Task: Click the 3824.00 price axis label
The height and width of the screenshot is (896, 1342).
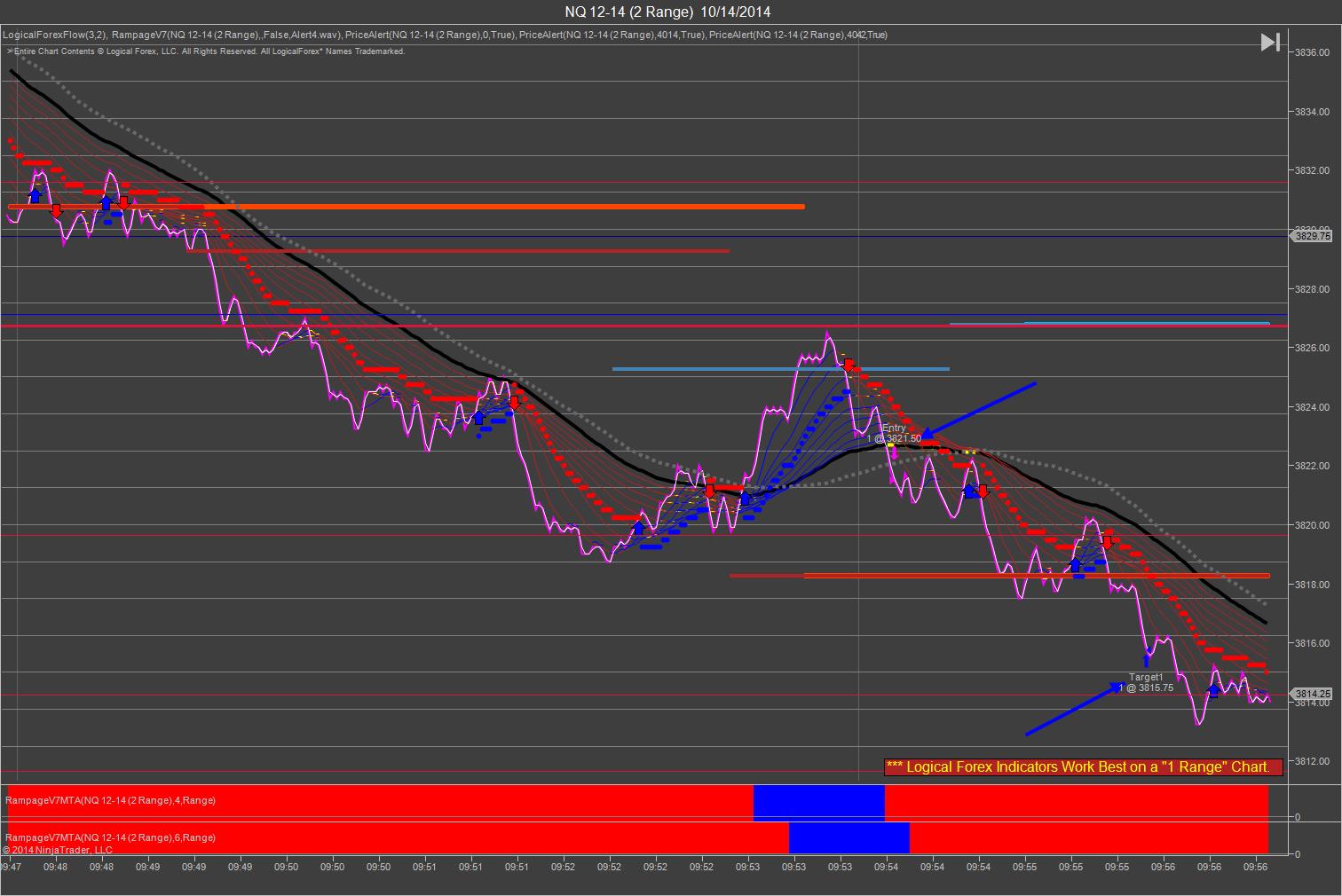Action: [1312, 407]
